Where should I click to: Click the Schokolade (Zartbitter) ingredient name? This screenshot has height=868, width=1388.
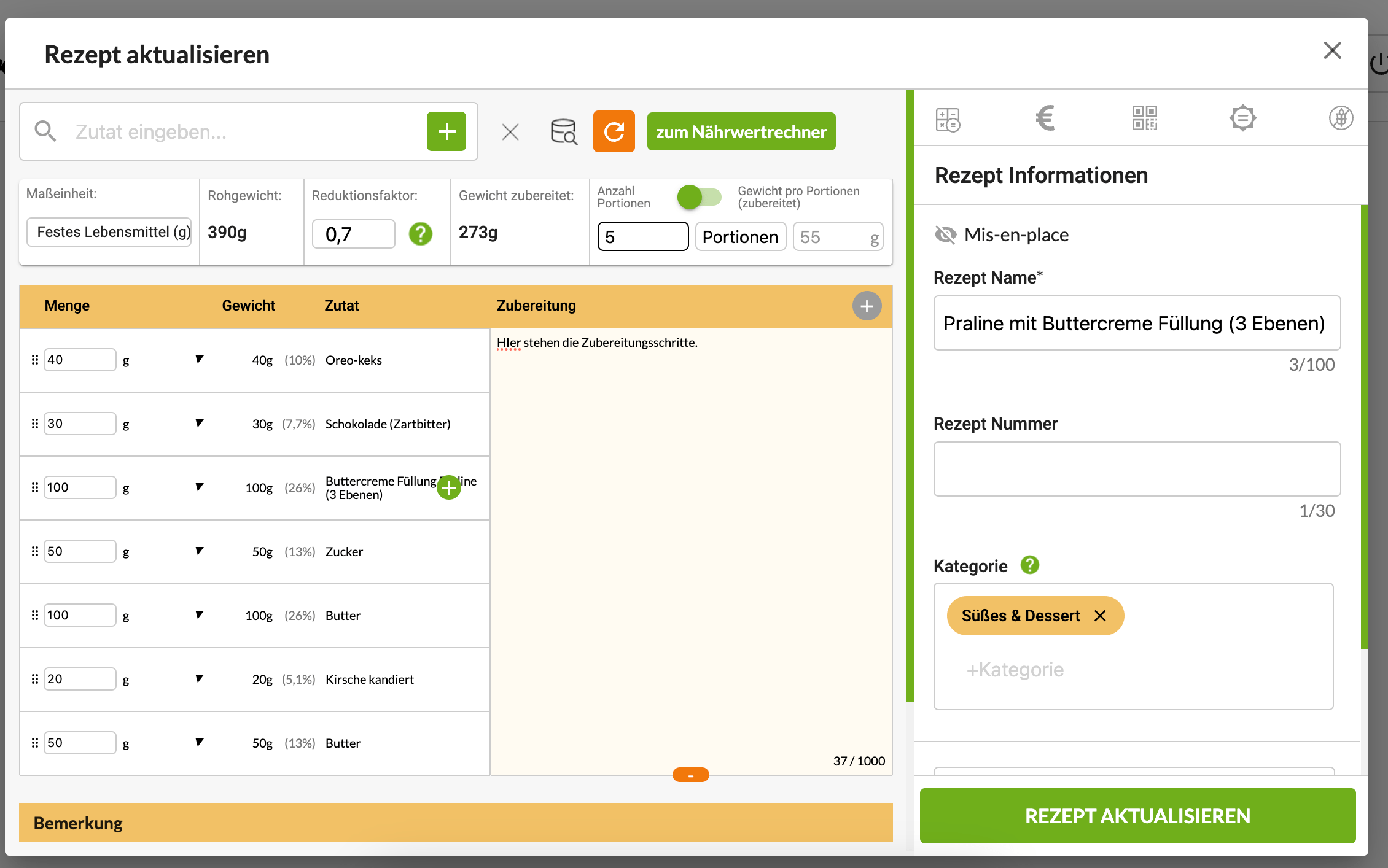[x=388, y=424]
